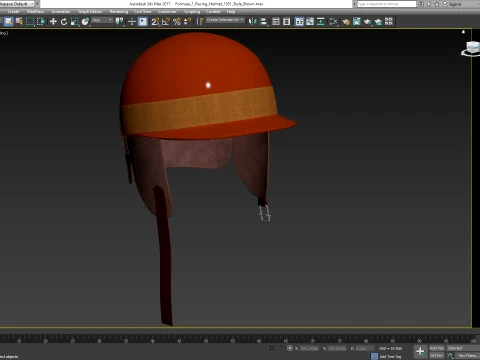This screenshot has width=480, height=360.
Task: Open the Scripting menu
Action: [192, 12]
